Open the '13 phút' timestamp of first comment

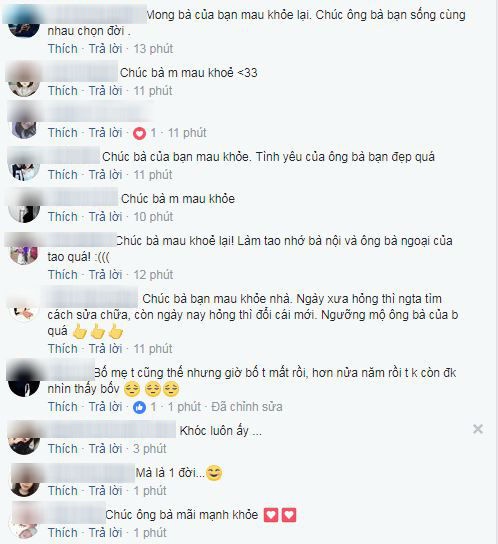[153, 49]
